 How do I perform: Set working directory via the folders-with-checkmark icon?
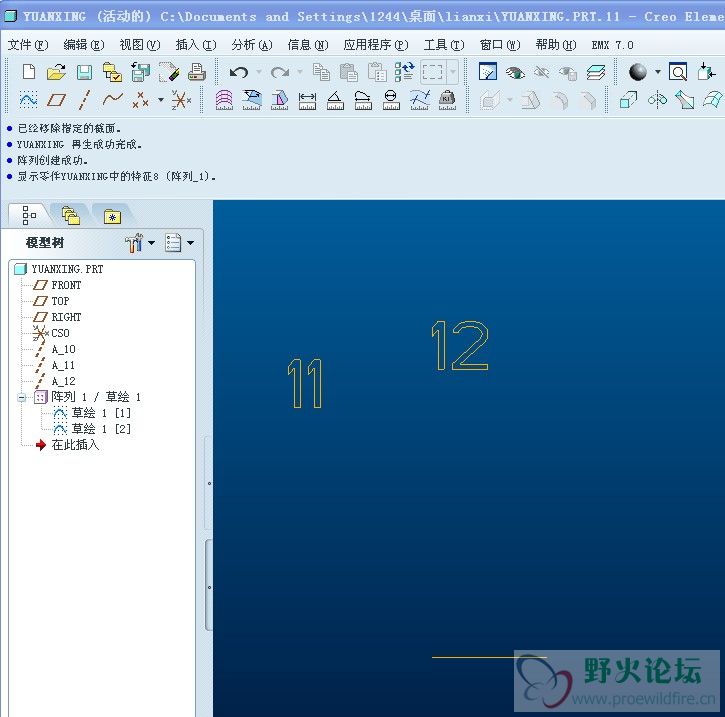(x=112, y=72)
